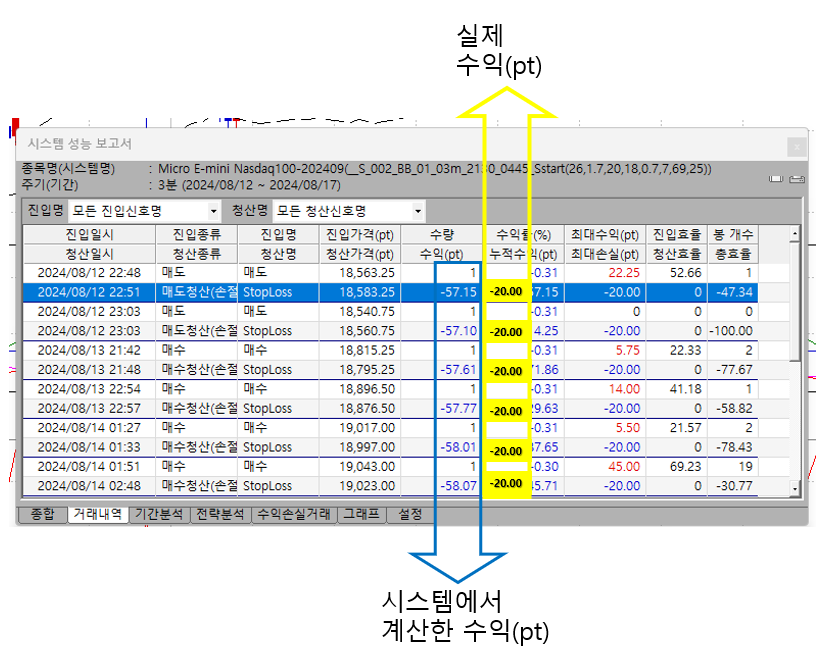819x652 pixels.
Task: Open the 청산명 dropdown list
Action: [417, 211]
